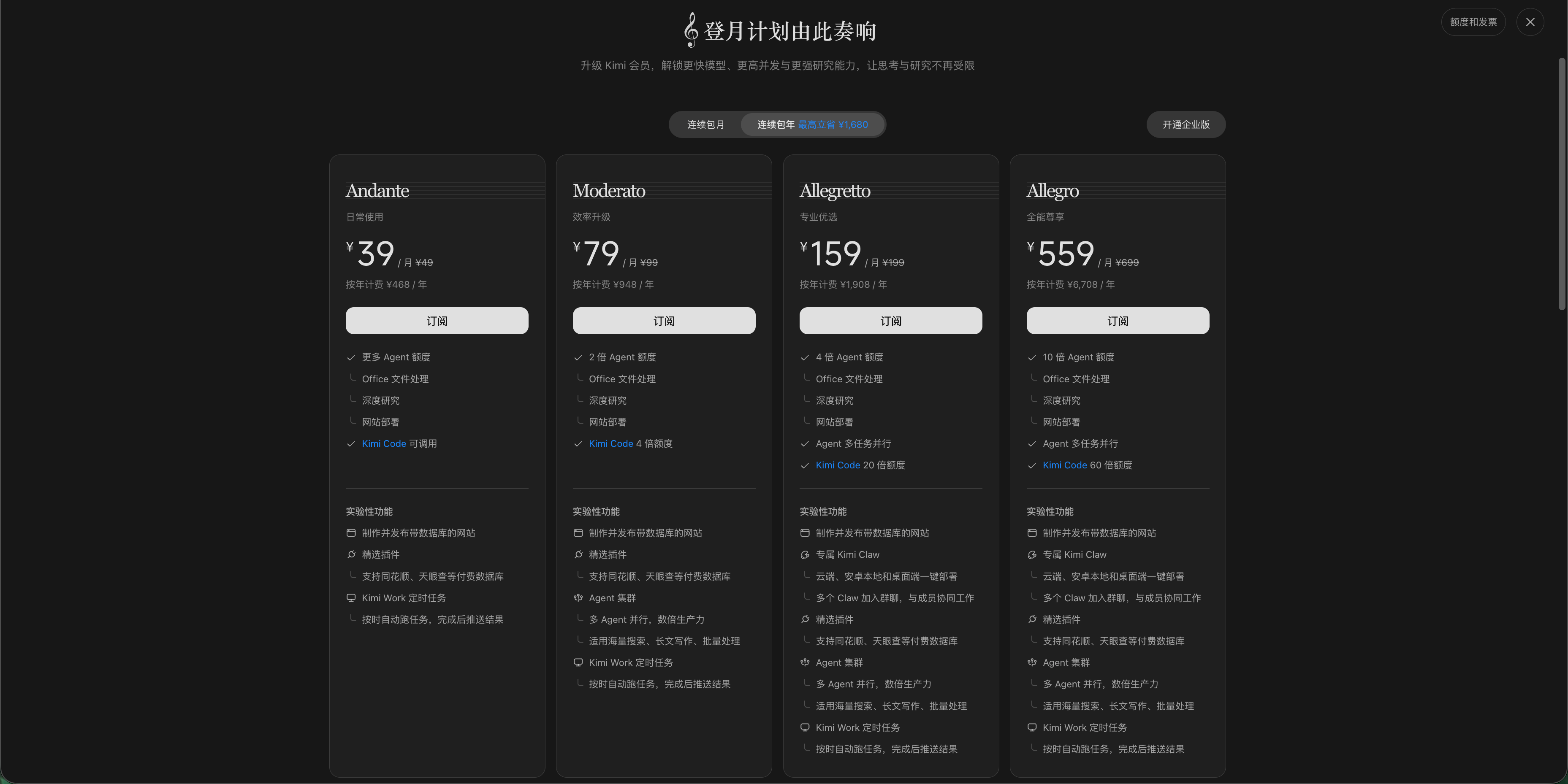Click the ¥559 price in Allegro
This screenshot has width=1568, height=784.
(1061, 253)
